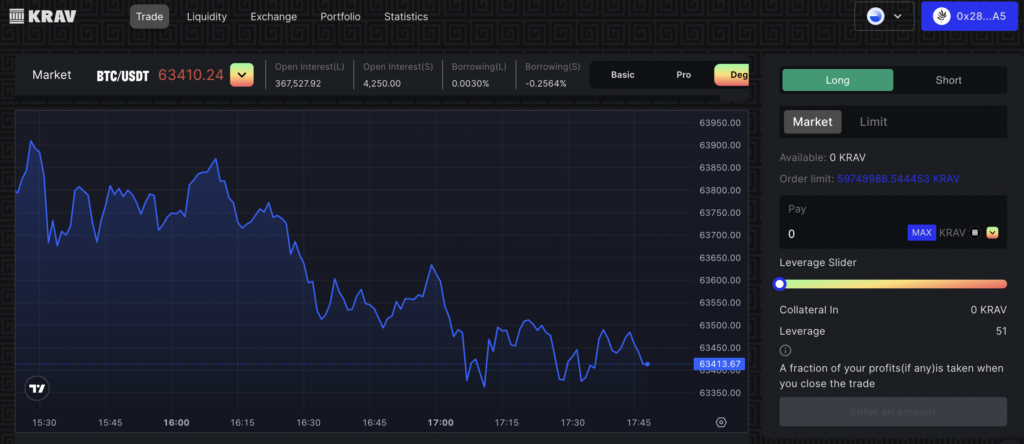
Task: Expand the Pay token dropdown arrow
Action: 992,232
